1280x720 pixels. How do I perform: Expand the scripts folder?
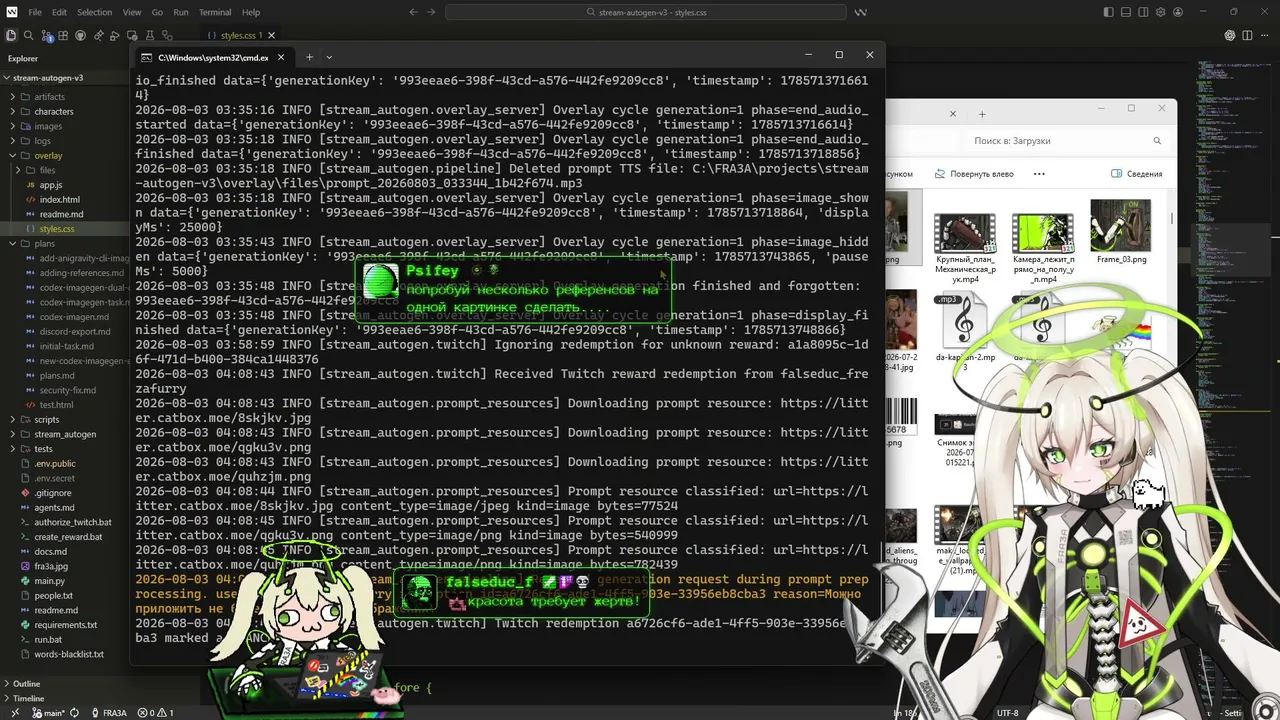(x=65, y=420)
